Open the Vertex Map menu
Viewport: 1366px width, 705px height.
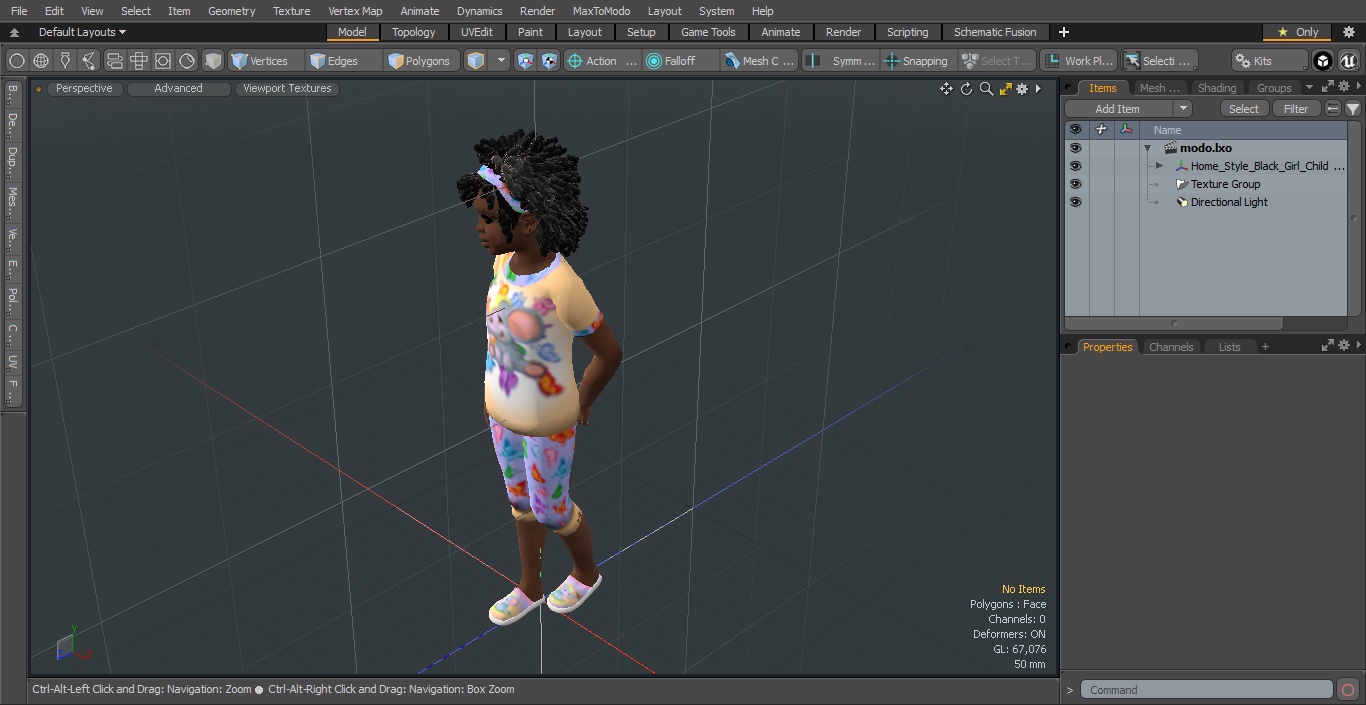[355, 11]
